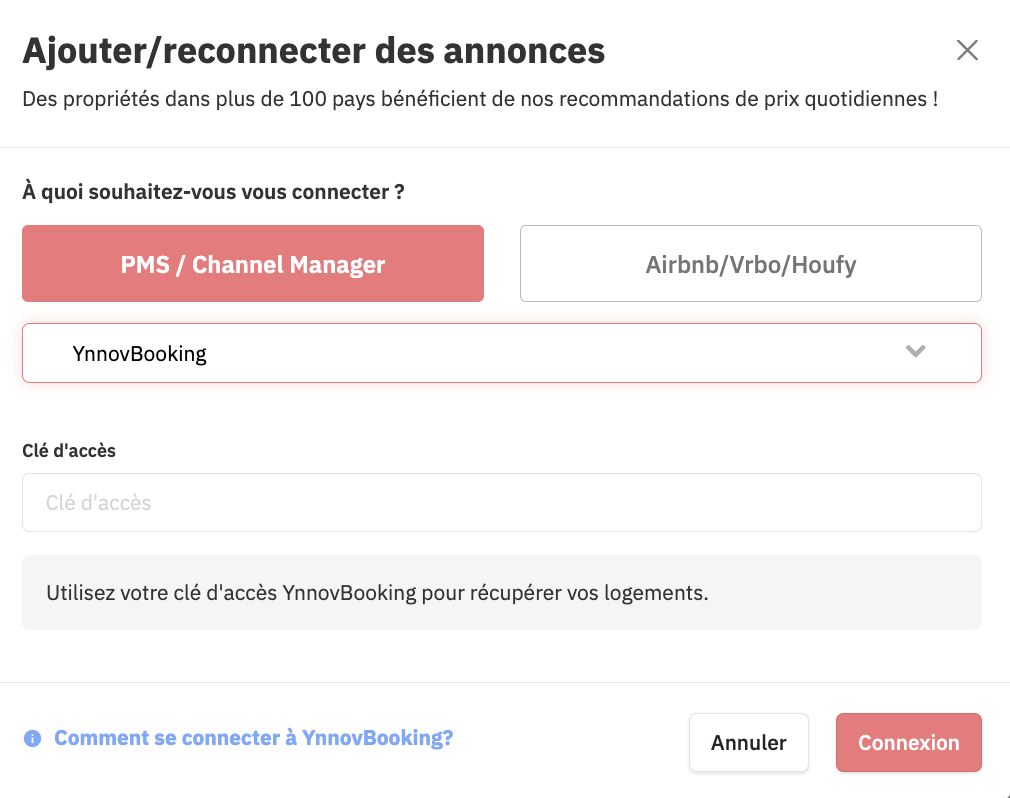Click the grey hint box about clé d'accès
This screenshot has height=798, width=1010.
click(502, 593)
